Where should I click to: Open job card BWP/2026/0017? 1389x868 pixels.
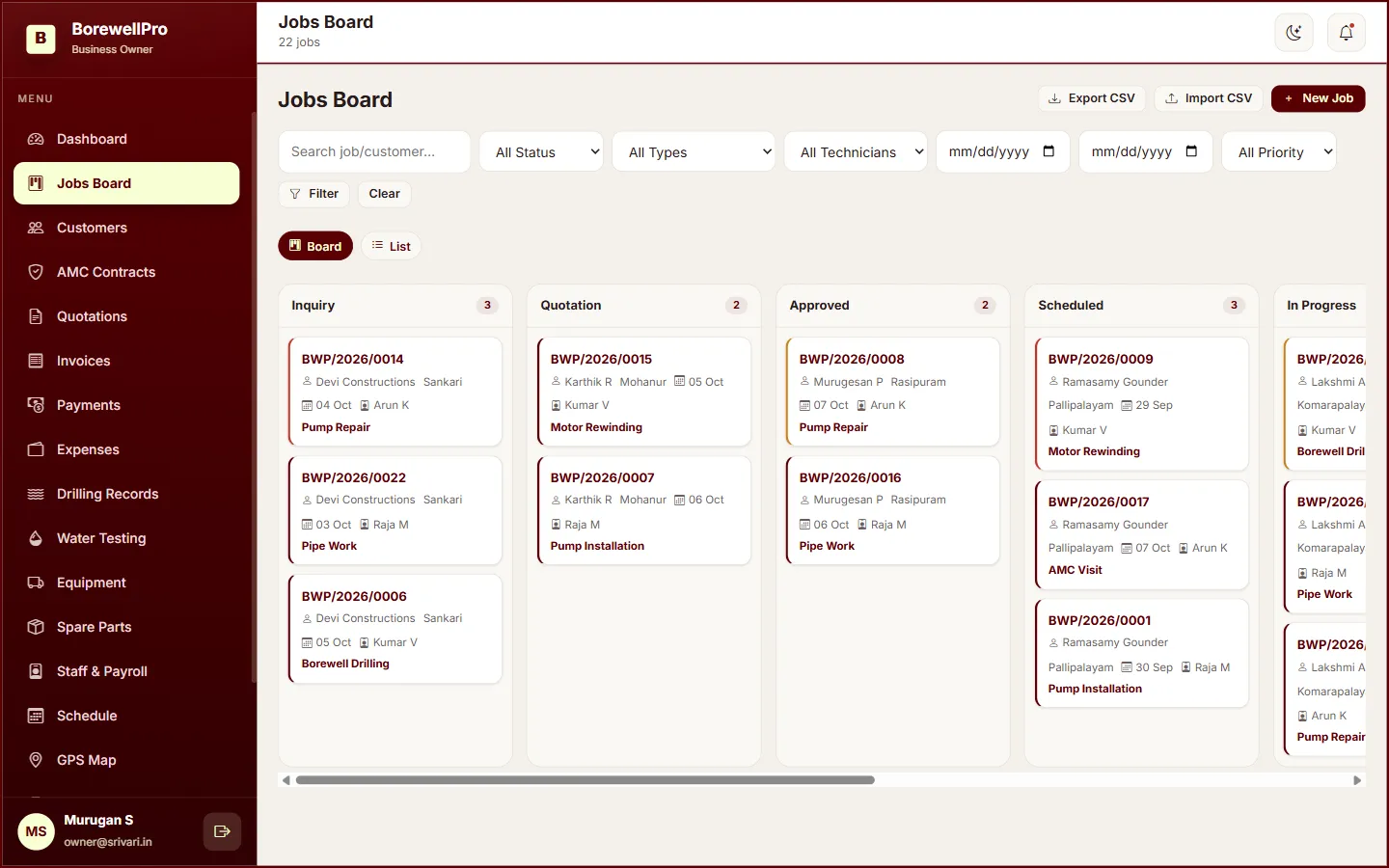point(1142,534)
